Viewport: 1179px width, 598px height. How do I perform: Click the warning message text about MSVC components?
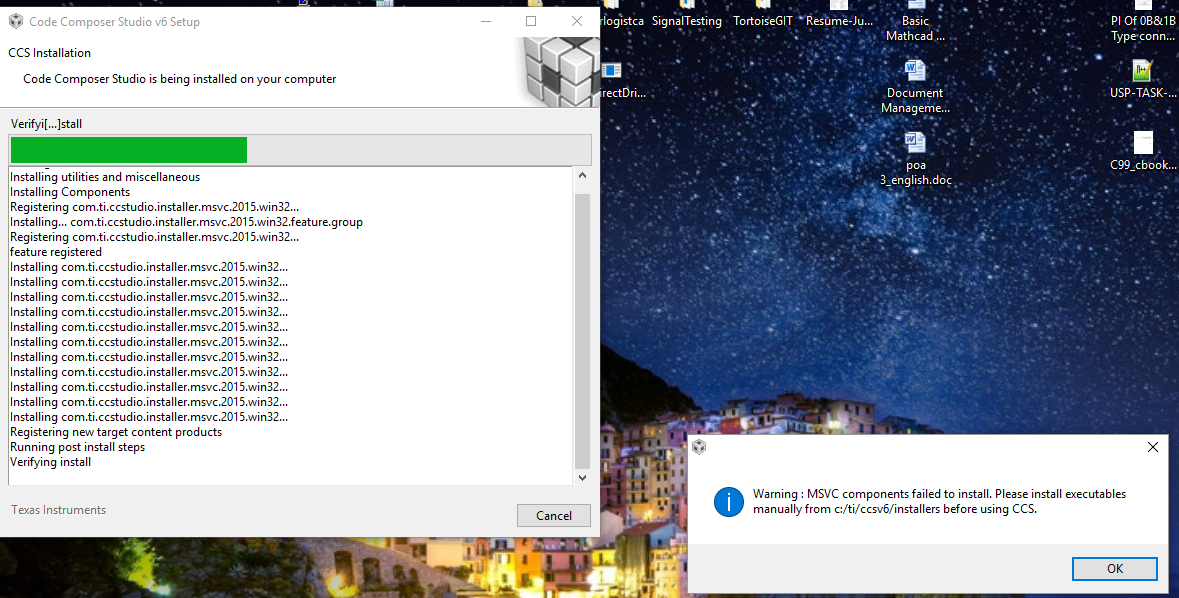pyautogui.click(x=939, y=501)
